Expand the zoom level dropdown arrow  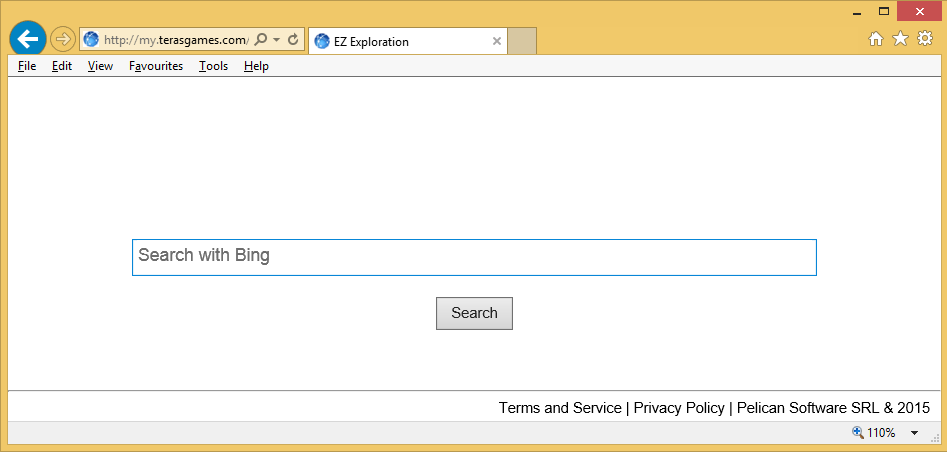point(914,433)
